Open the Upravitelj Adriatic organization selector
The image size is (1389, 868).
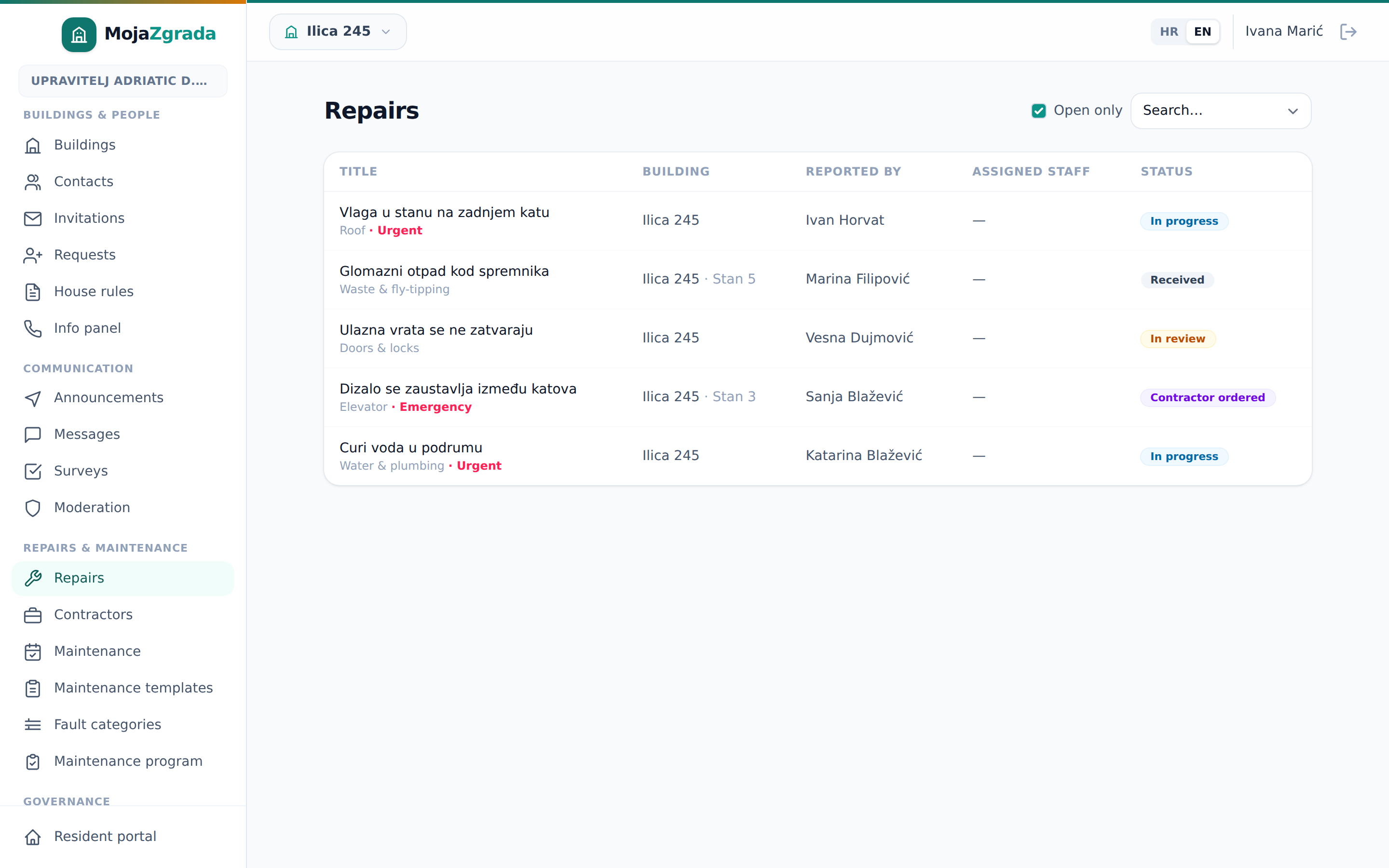(123, 81)
